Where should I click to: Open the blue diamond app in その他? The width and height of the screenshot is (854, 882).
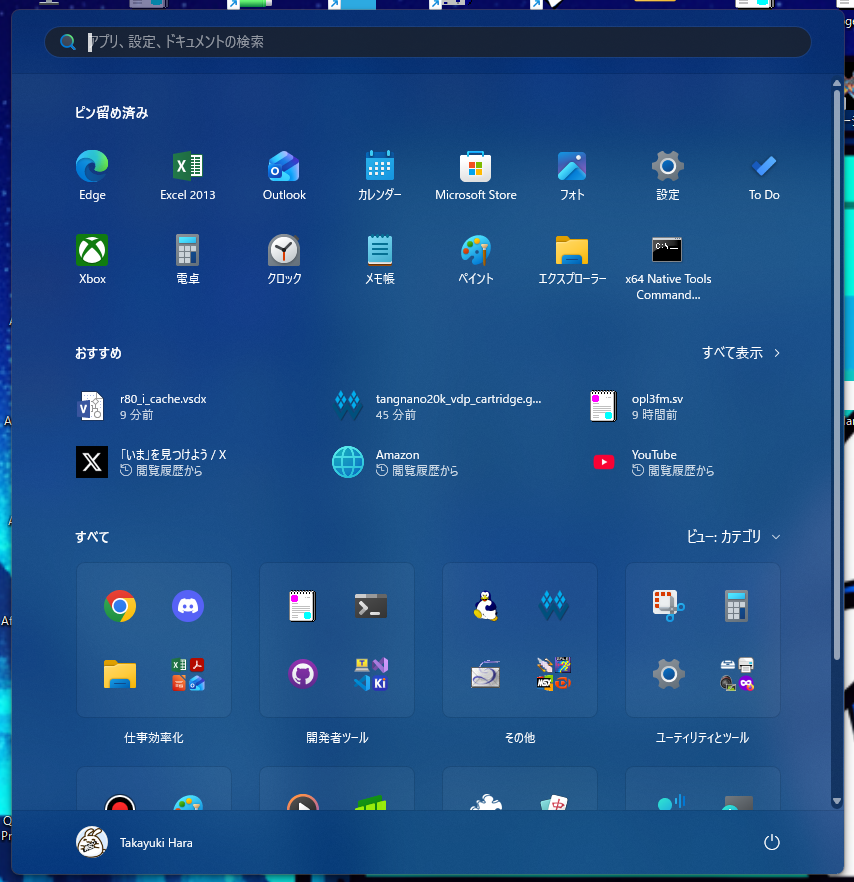pyautogui.click(x=554, y=606)
